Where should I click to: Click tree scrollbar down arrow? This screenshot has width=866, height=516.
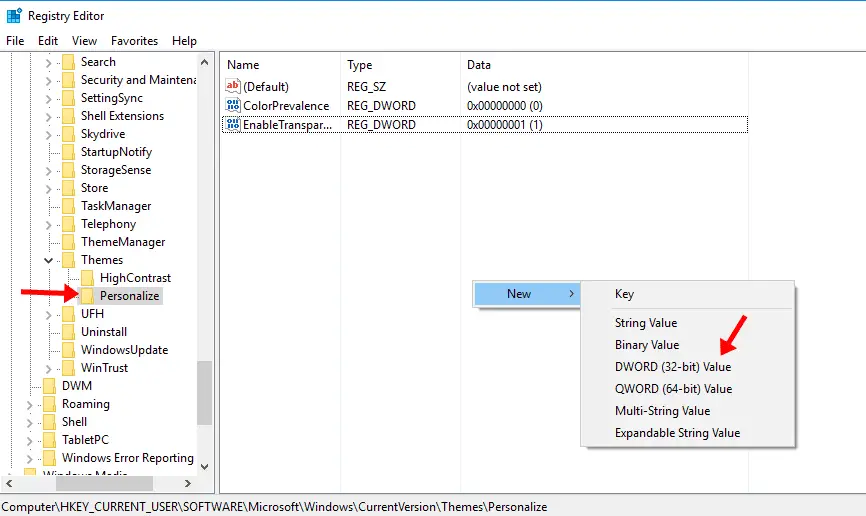click(204, 467)
